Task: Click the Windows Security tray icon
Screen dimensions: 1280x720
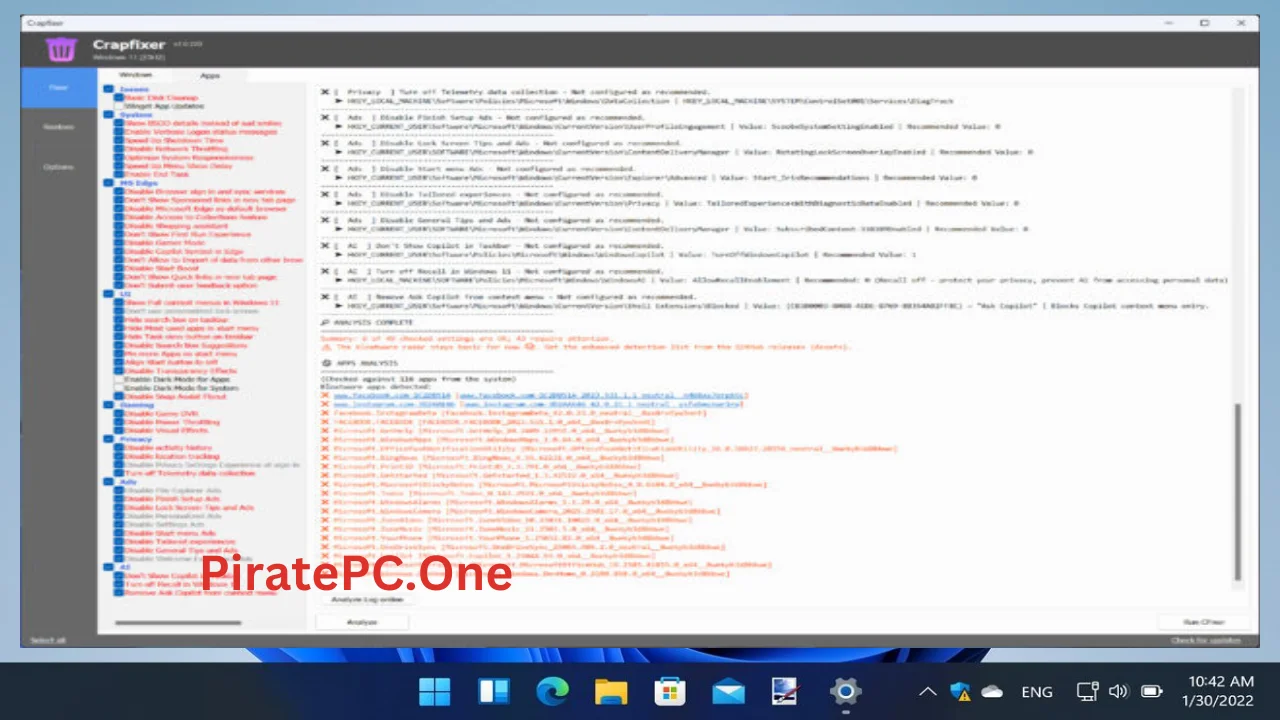Action: click(x=960, y=691)
